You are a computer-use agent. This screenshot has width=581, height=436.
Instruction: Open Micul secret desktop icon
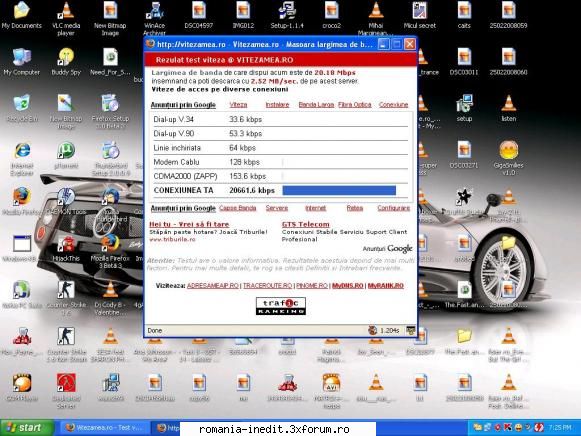point(420,16)
